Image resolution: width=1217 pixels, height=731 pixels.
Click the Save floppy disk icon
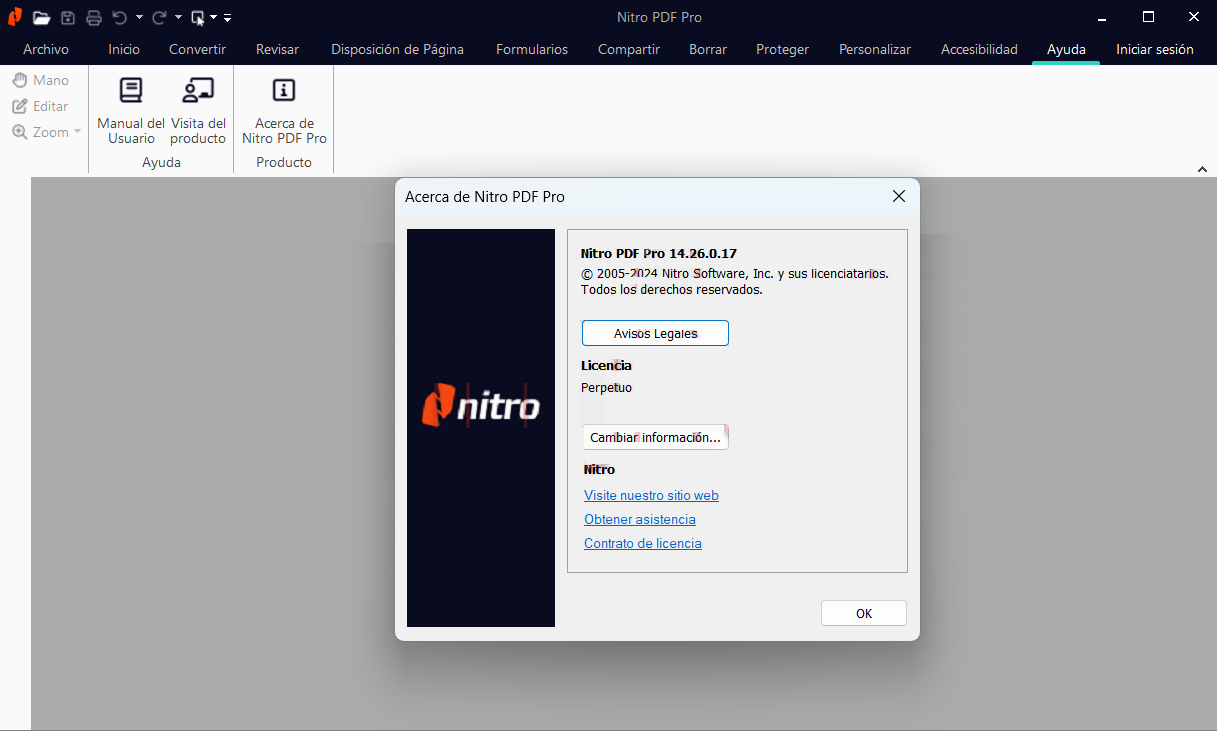(x=68, y=17)
